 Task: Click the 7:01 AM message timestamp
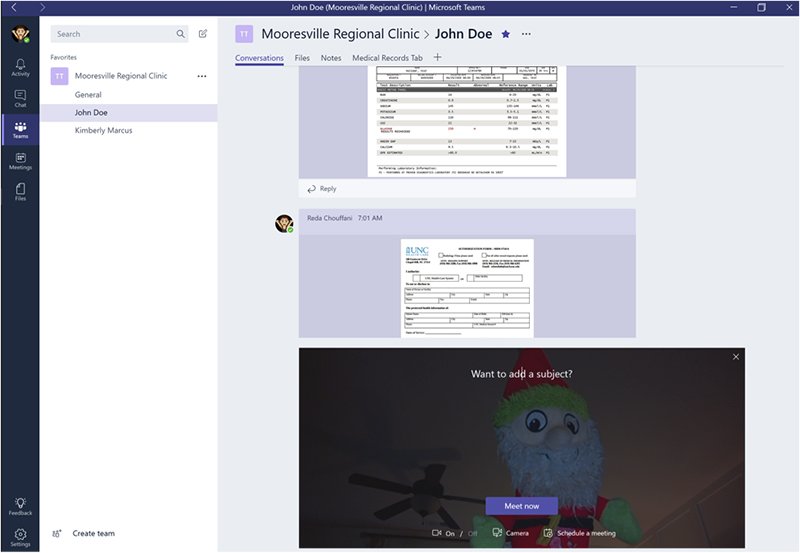coord(370,218)
